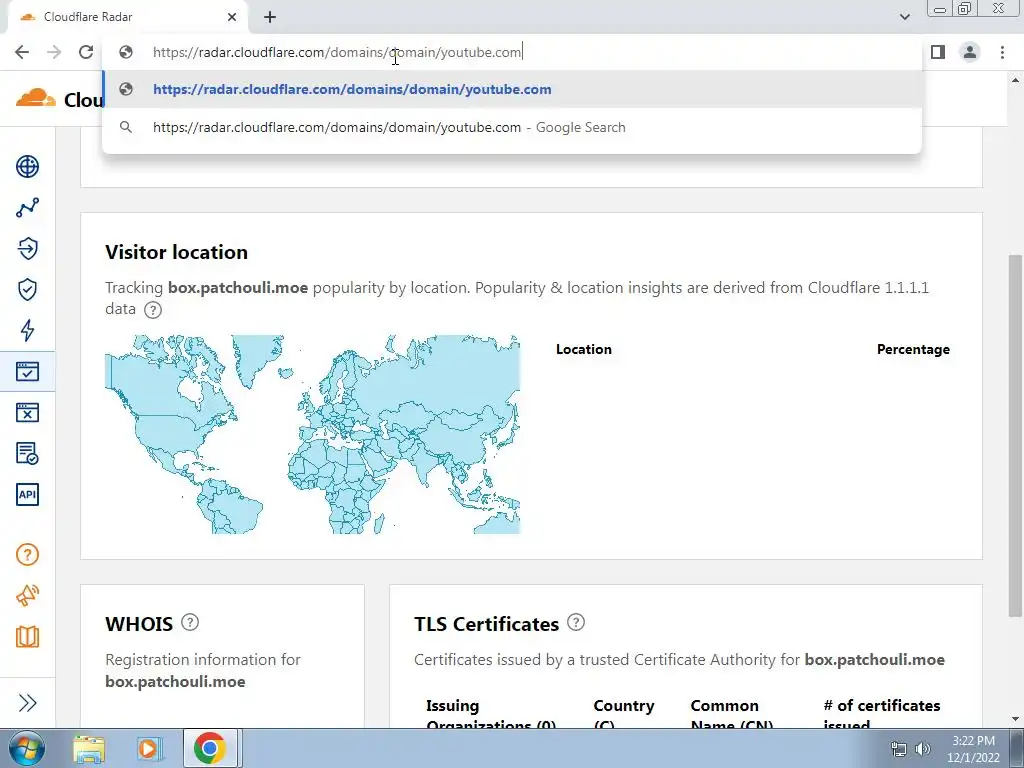Click the TLS Certificates help icon
Screen dimensions: 1024x768
click(575, 622)
